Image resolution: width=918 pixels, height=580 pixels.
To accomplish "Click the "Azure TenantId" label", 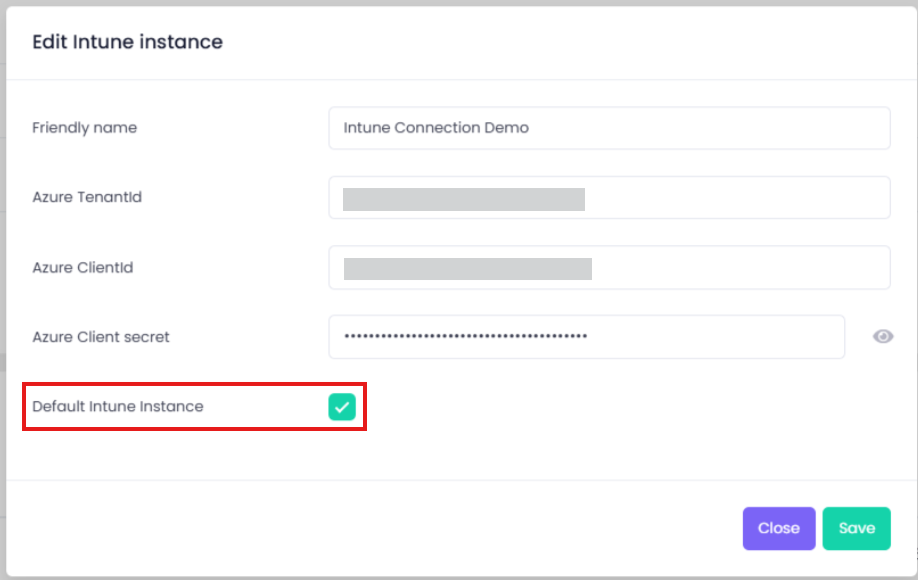I will (87, 198).
